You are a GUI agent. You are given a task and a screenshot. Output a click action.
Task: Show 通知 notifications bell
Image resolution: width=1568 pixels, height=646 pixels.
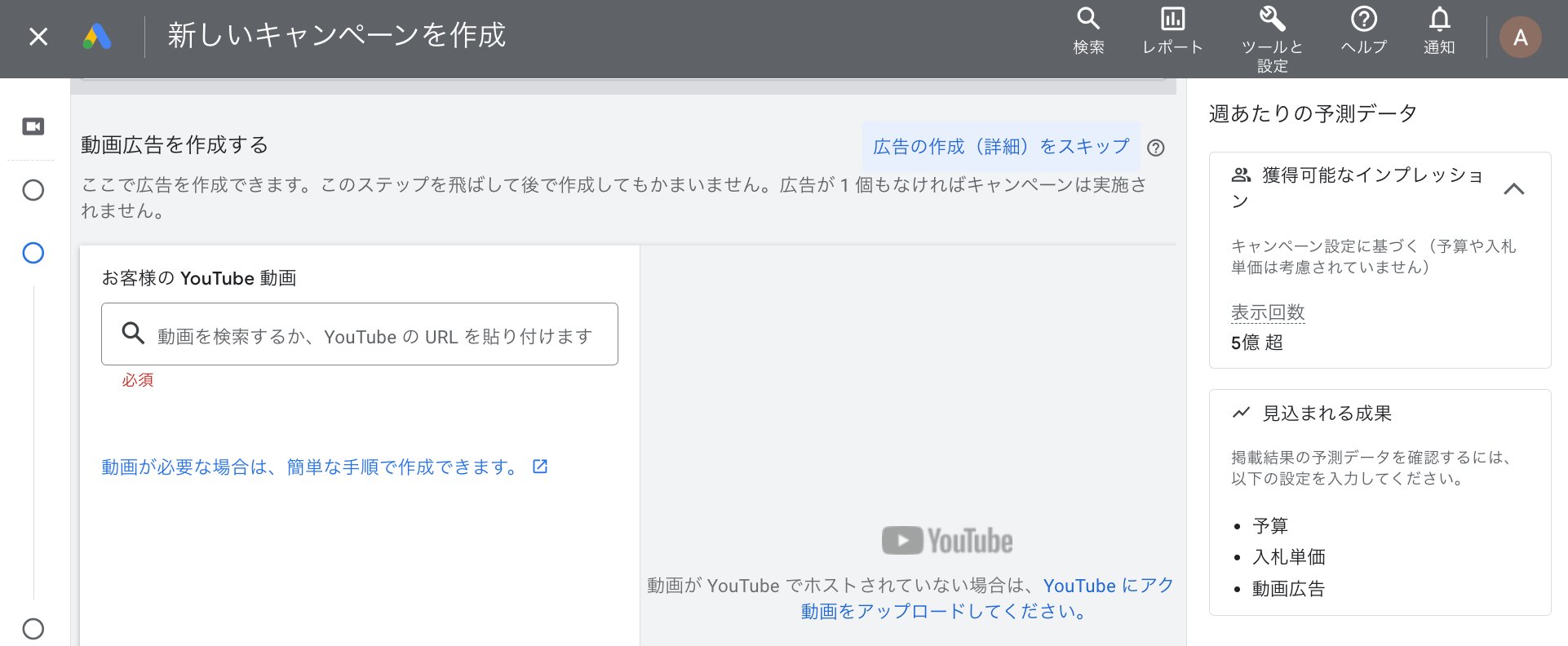click(1439, 31)
